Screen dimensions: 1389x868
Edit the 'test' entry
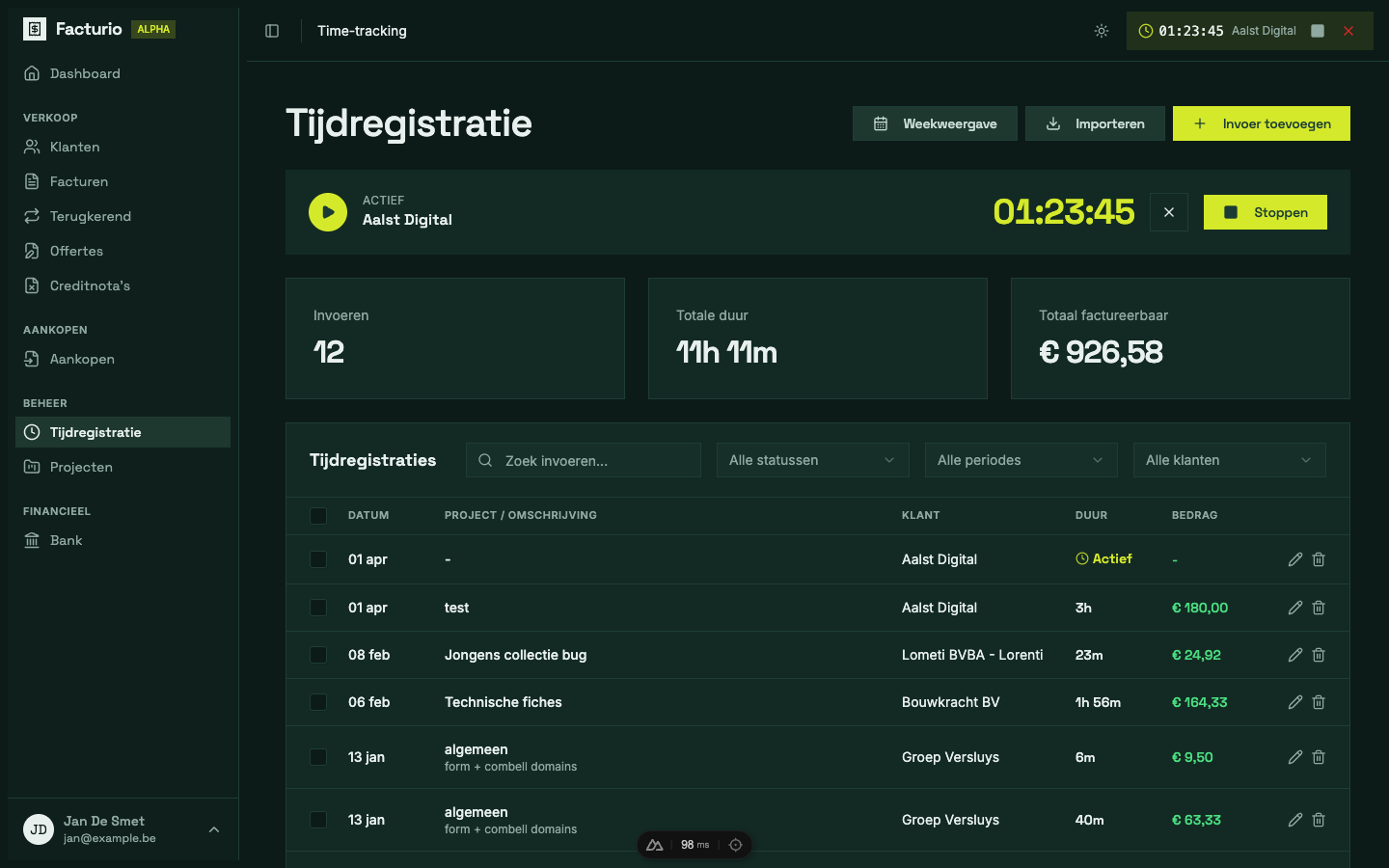(x=1295, y=608)
